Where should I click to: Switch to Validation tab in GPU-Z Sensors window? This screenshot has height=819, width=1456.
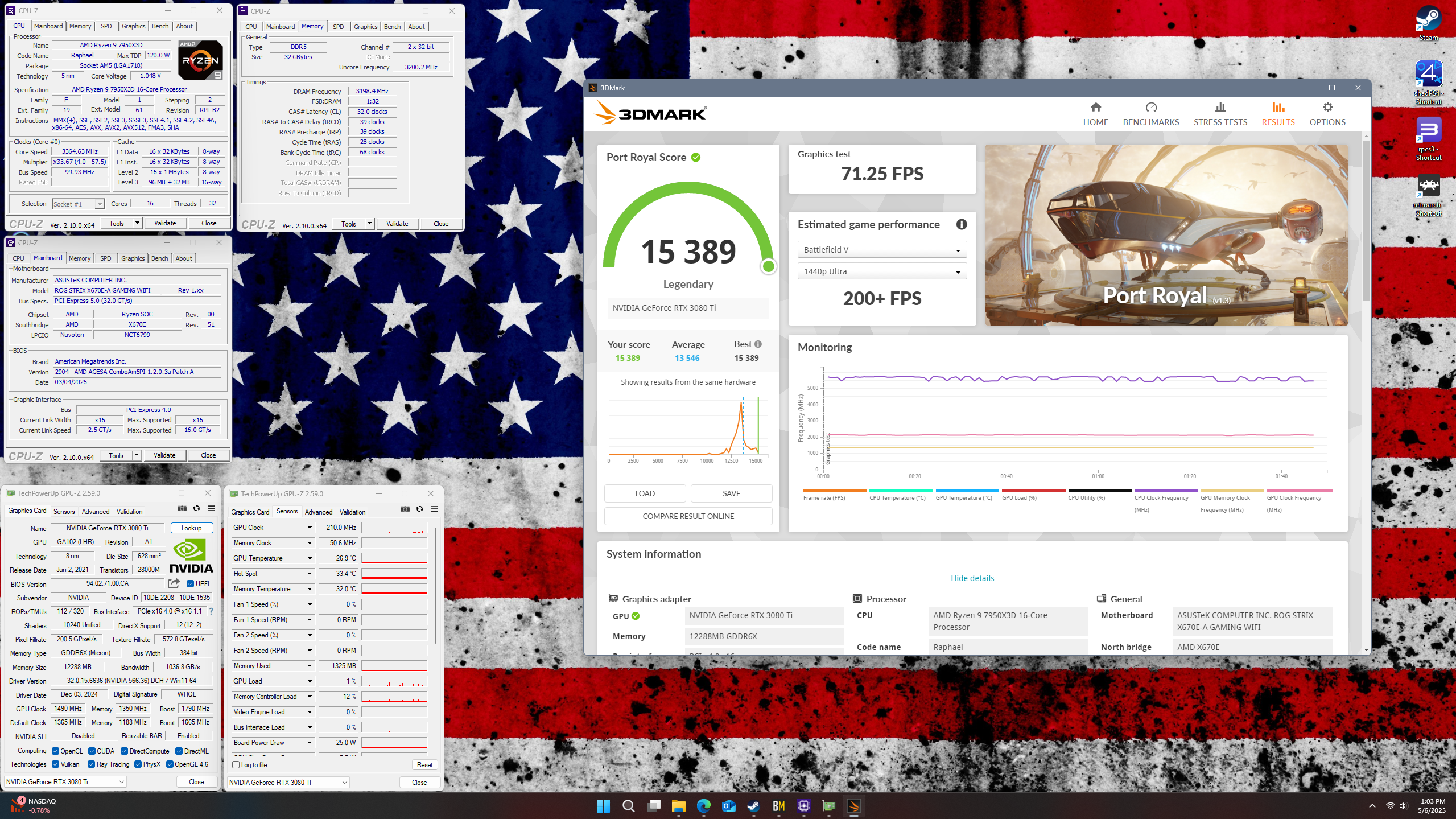point(353,512)
